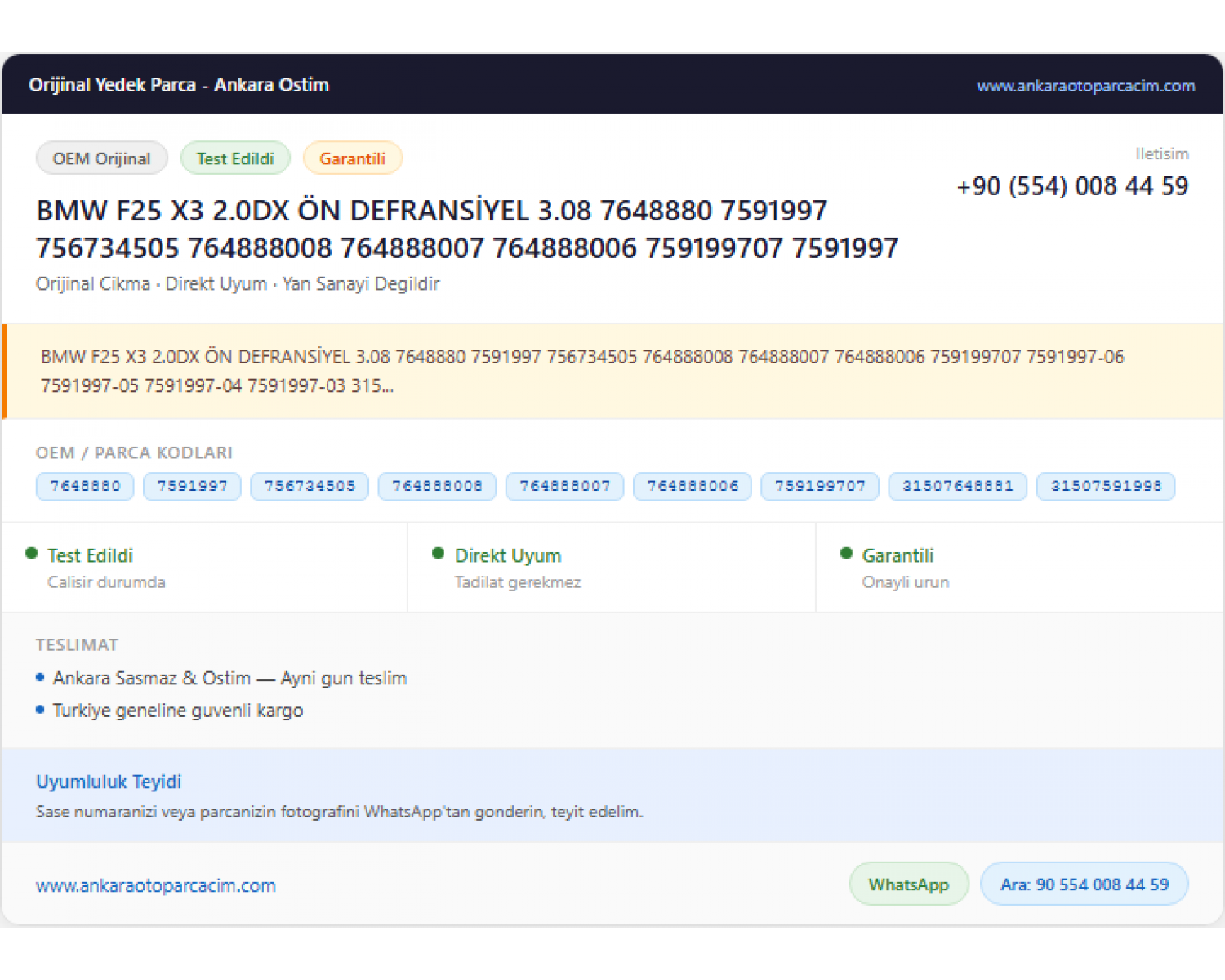Click phone number +90 (554) 008 44 59
1225x980 pixels.
[1072, 186]
